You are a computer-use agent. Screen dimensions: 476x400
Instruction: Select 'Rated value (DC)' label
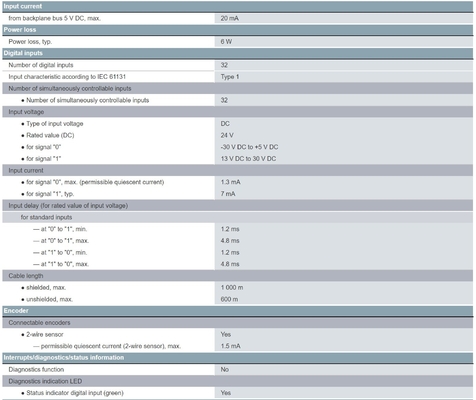(x=50, y=135)
